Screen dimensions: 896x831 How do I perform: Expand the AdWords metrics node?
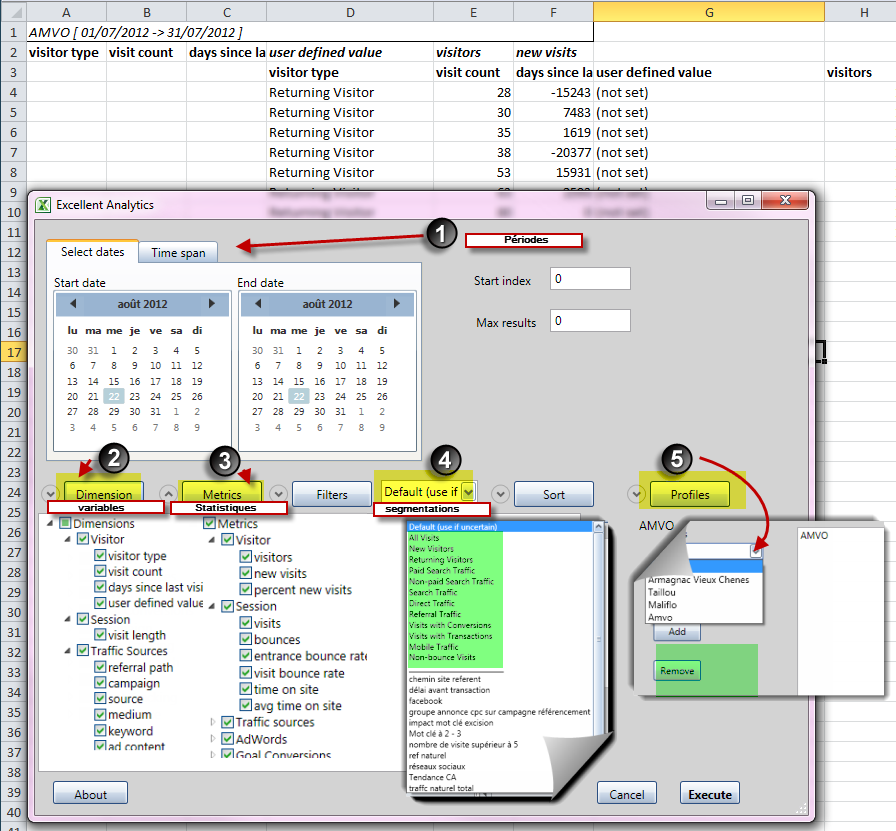click(x=213, y=739)
